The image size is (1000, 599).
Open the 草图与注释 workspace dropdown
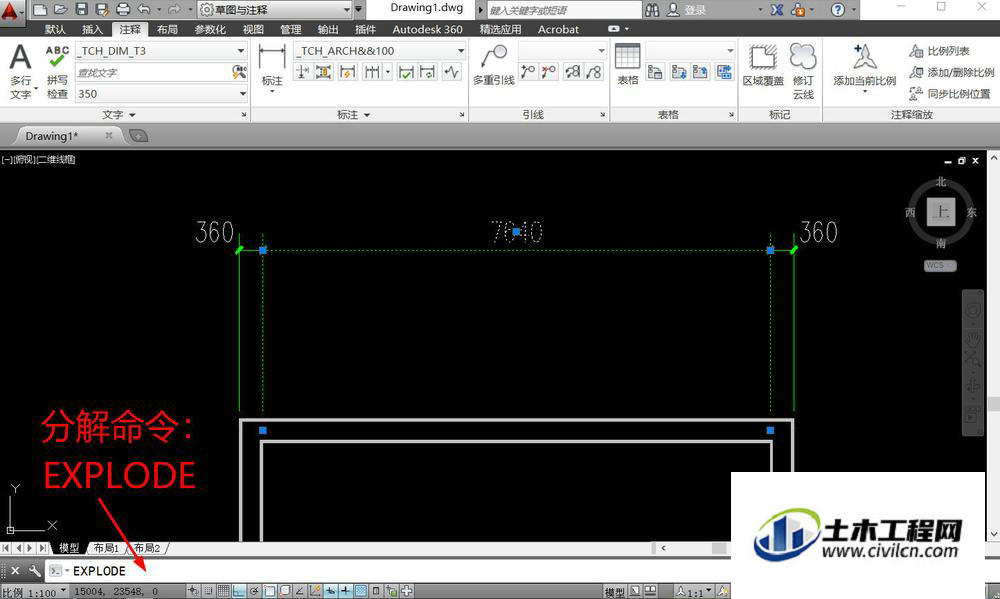347,10
